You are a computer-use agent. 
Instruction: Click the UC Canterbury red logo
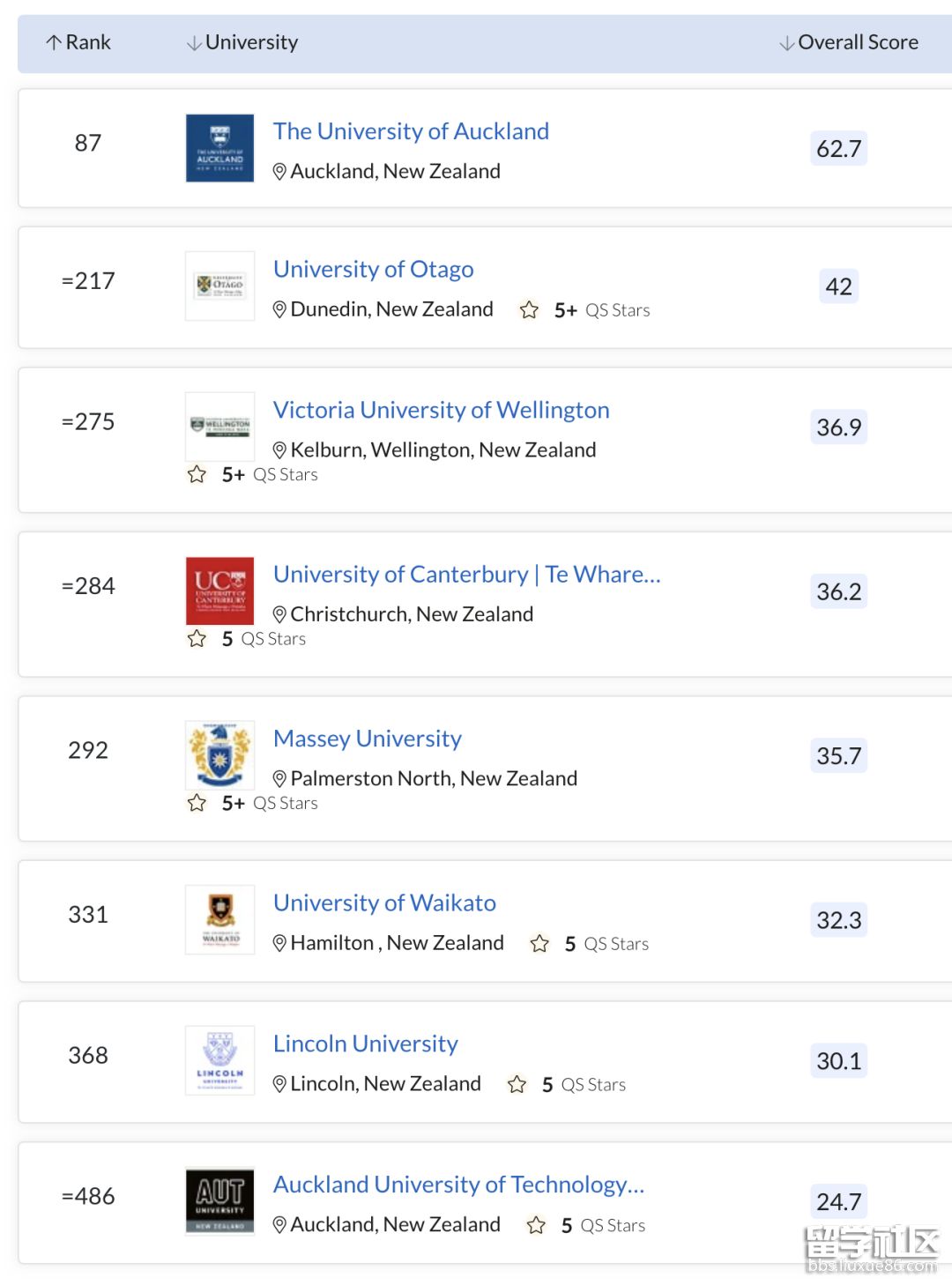tap(219, 591)
